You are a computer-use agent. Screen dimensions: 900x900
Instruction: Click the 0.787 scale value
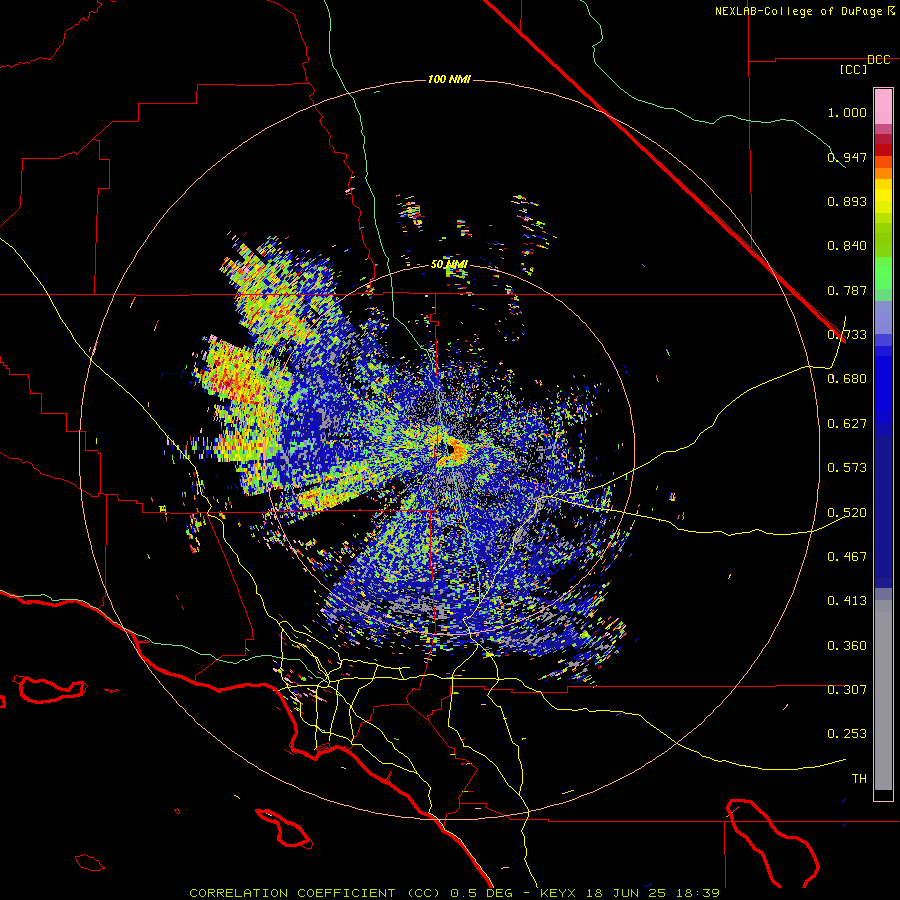(x=847, y=290)
